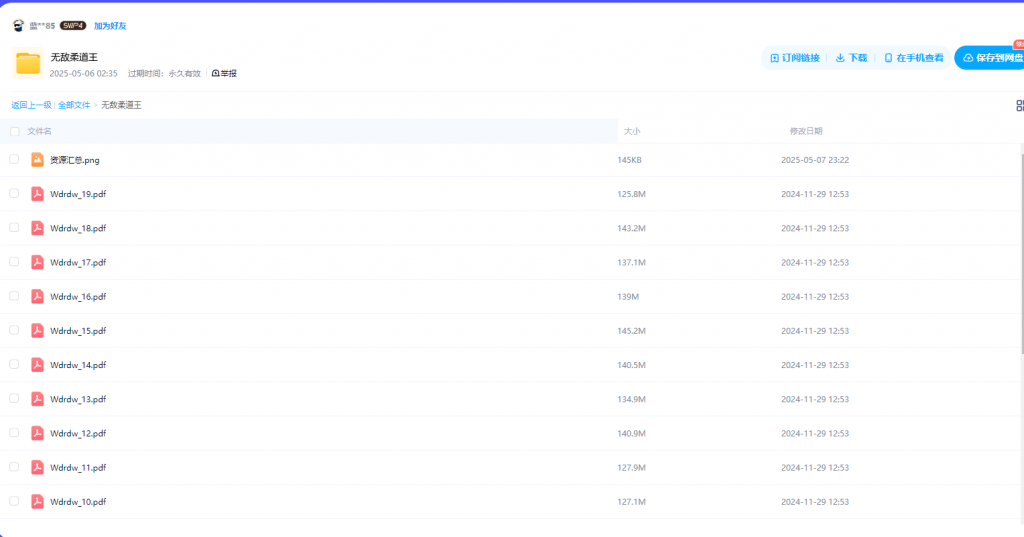
Task: Click the 下载 download button
Action: pos(852,58)
